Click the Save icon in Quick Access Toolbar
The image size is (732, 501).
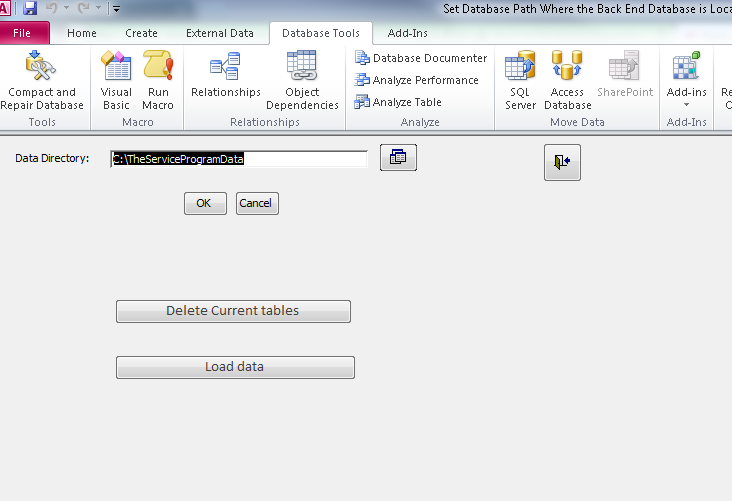pos(30,8)
